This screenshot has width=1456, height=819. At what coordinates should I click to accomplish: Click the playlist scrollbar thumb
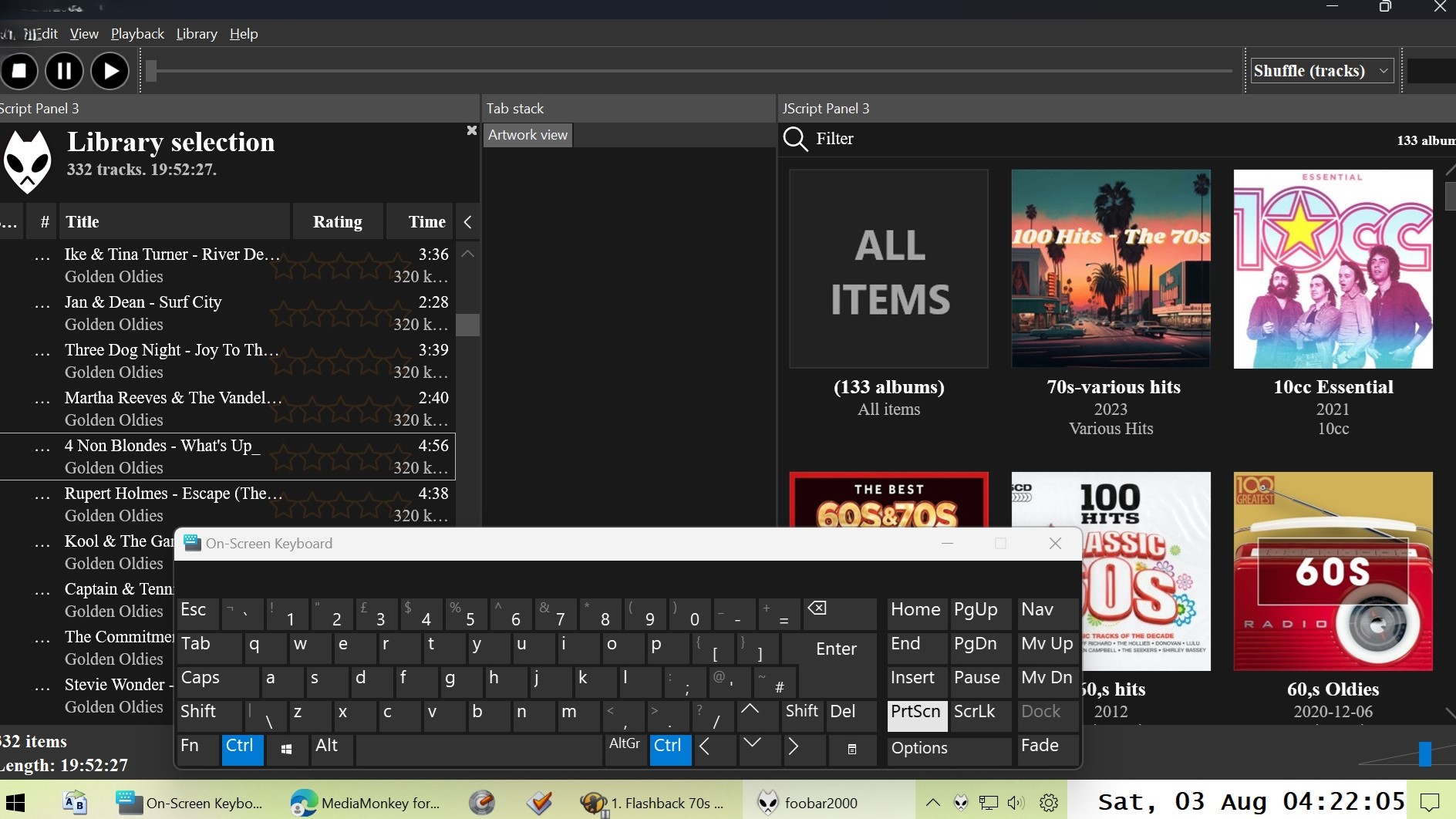coord(467,325)
